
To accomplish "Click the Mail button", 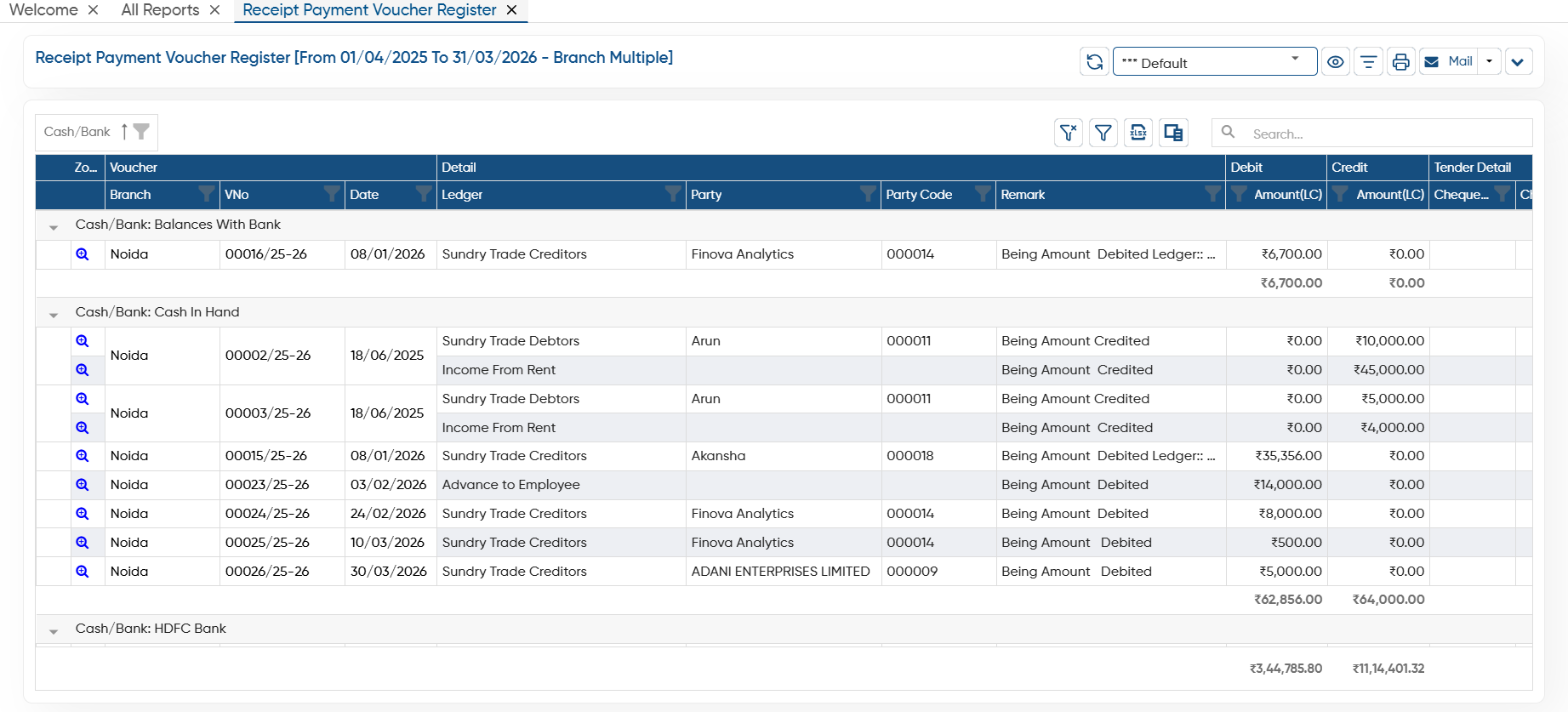I will [1449, 62].
